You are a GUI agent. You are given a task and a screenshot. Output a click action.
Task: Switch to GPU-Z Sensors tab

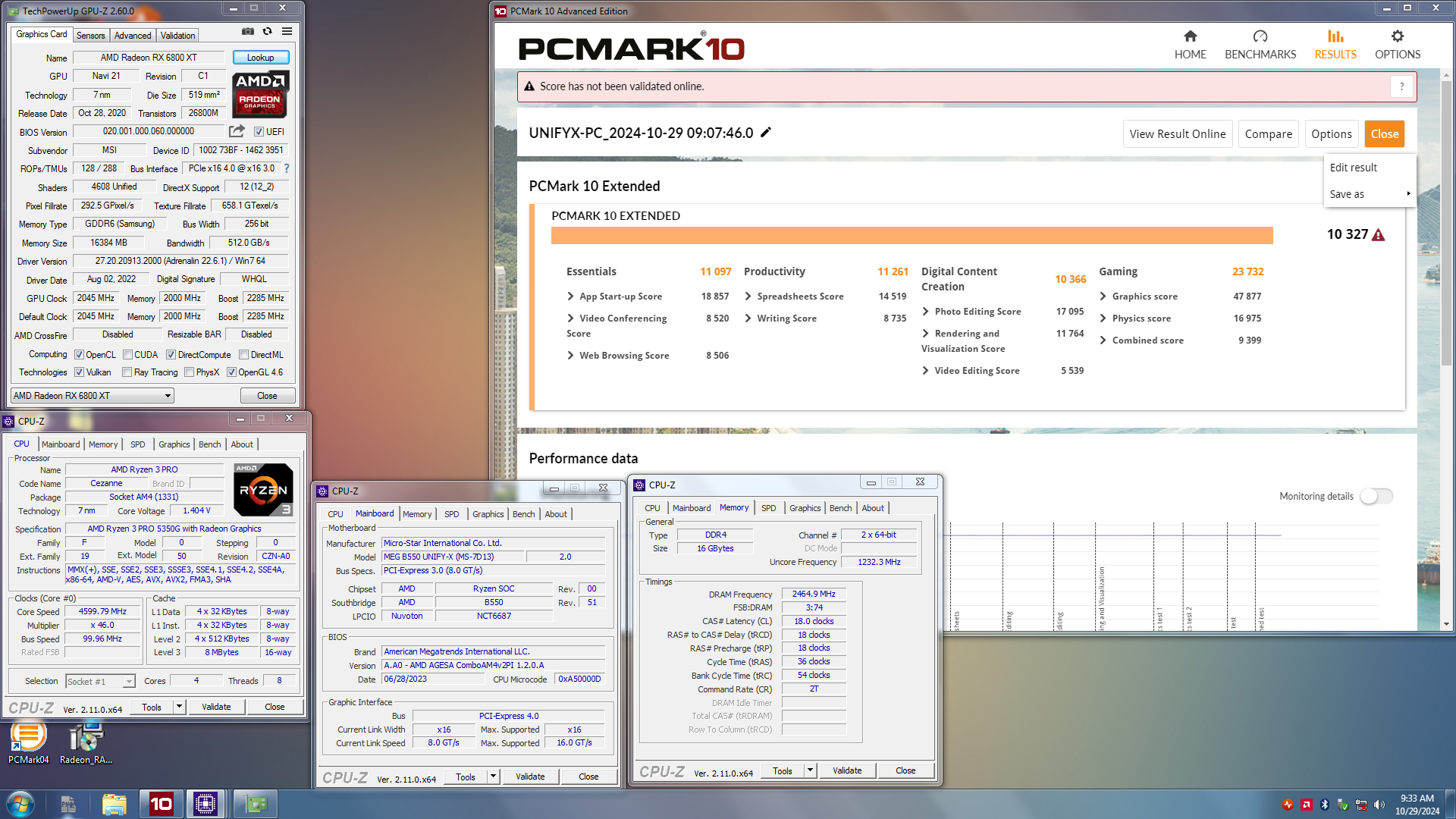click(x=90, y=36)
